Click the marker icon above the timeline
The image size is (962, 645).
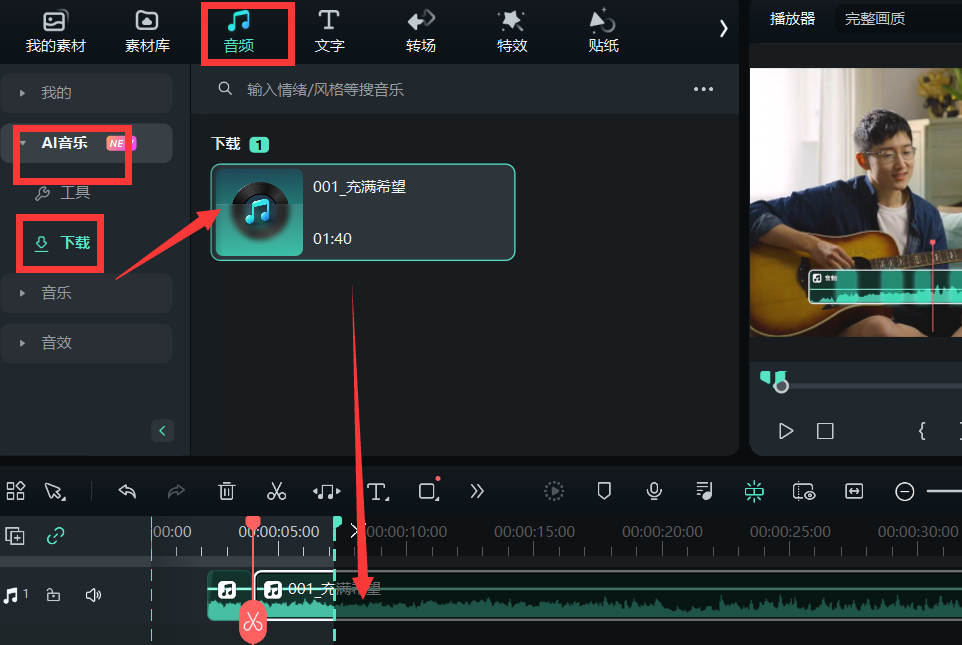click(604, 490)
